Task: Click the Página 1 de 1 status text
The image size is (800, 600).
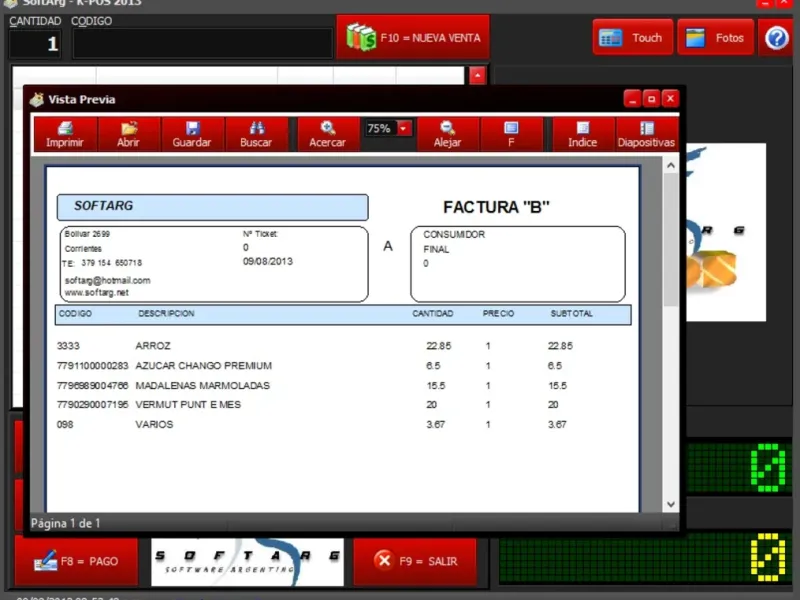Action: (65, 523)
